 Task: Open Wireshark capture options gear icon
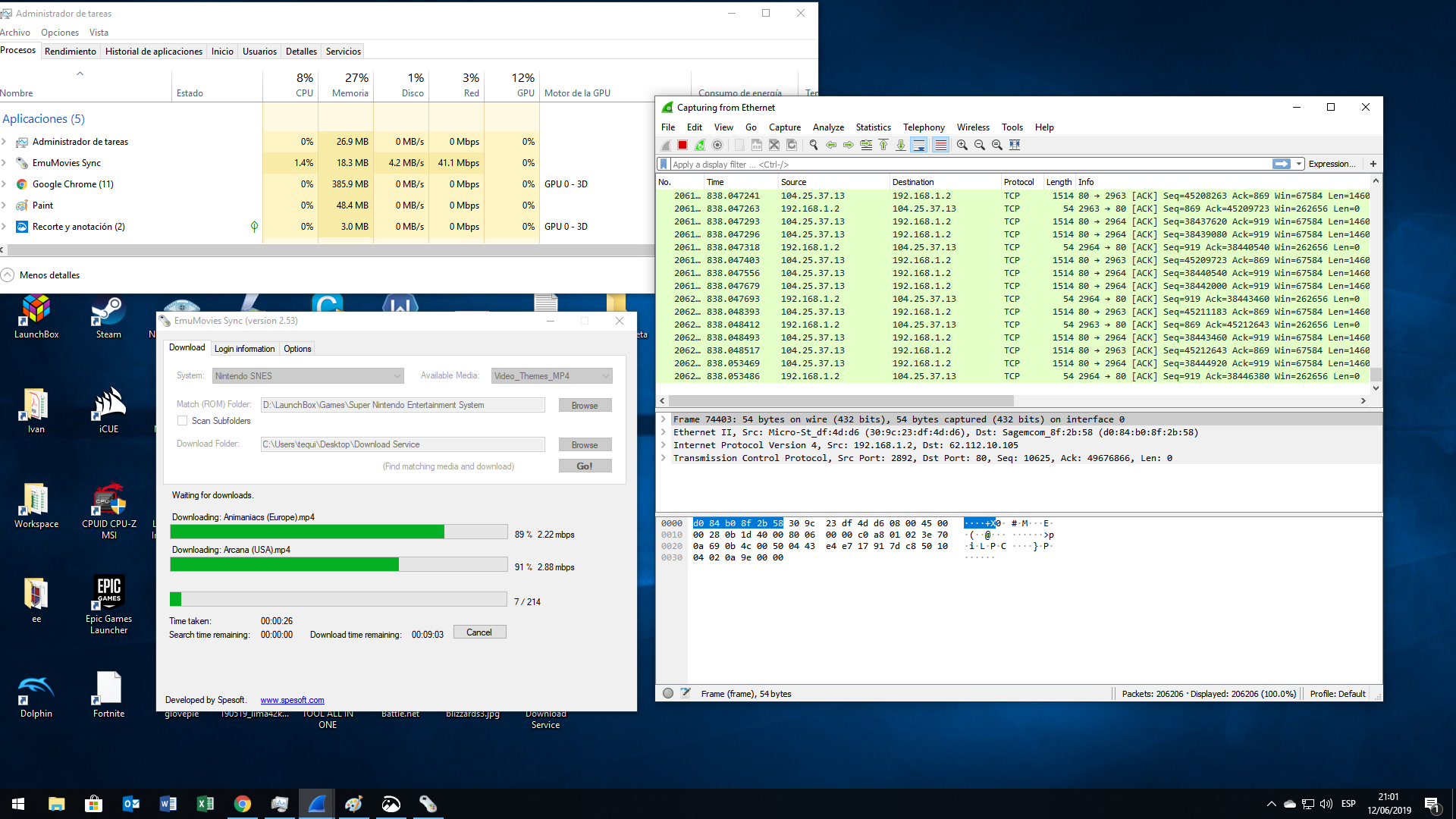click(x=717, y=145)
